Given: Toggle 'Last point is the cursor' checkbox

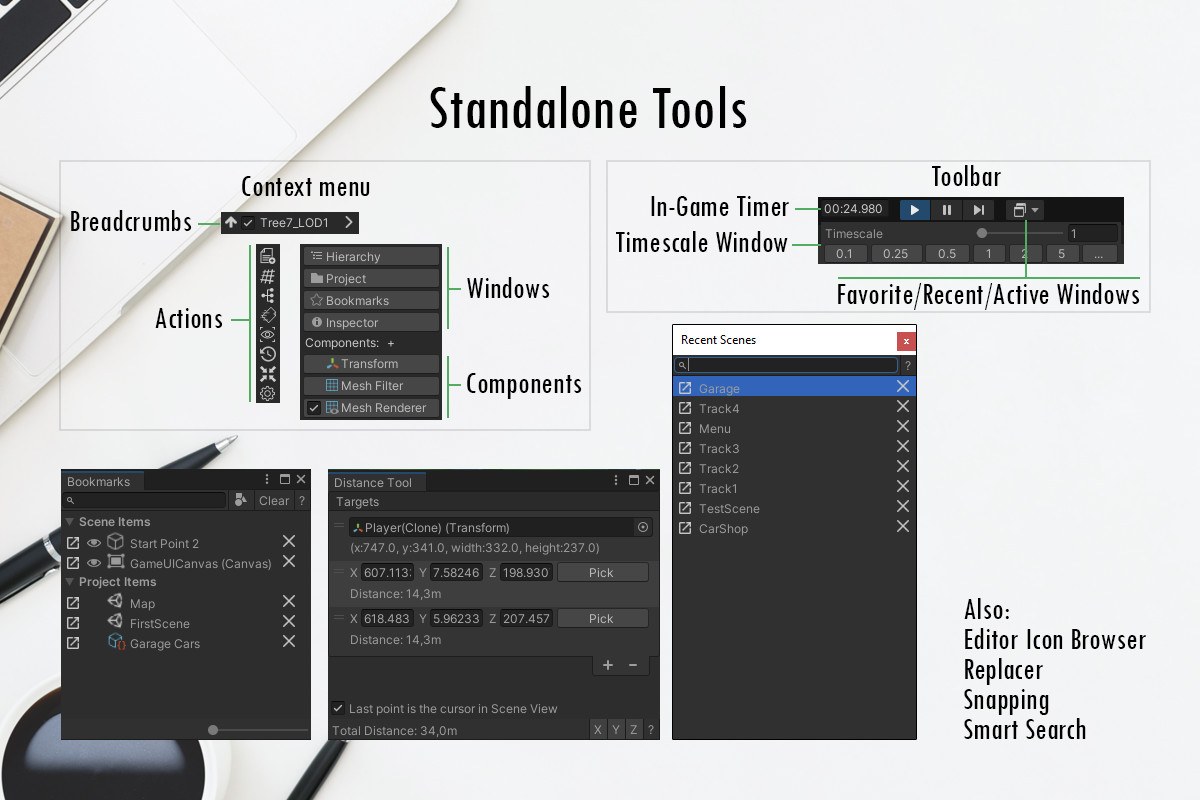Looking at the screenshot, I should click(338, 708).
